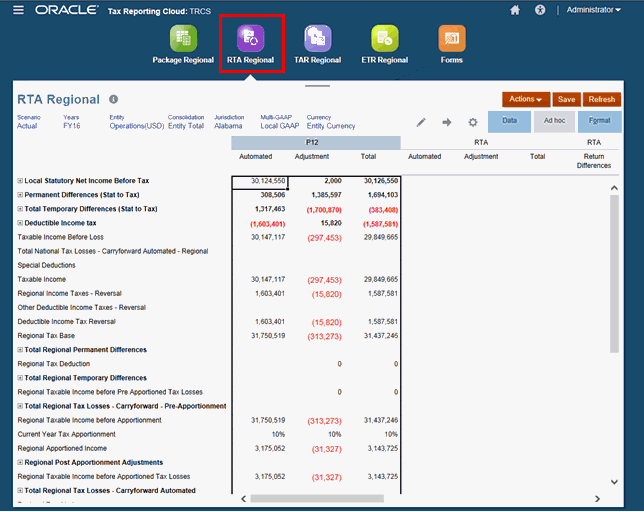The width and height of the screenshot is (644, 512).
Task: Open the Administrator user menu
Action: [593, 10]
